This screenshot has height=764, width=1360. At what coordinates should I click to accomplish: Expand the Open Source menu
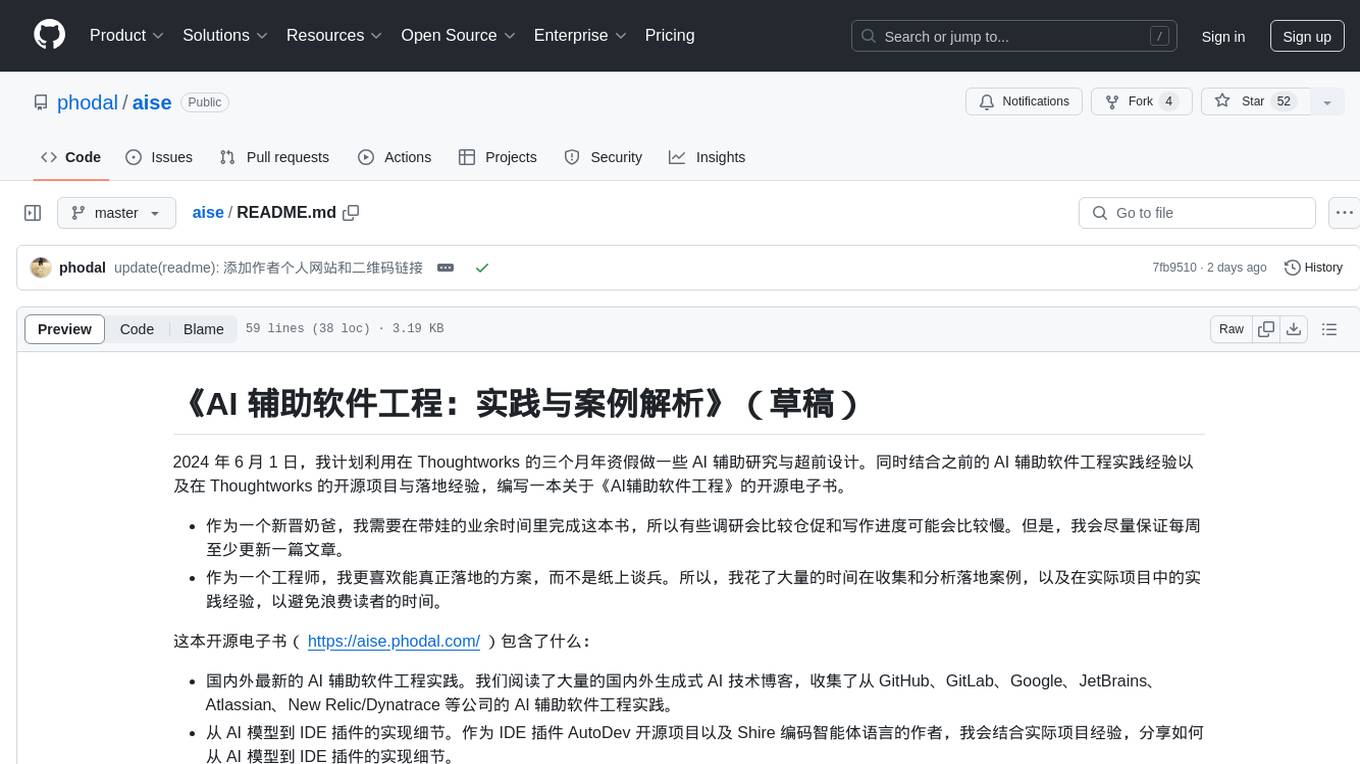click(x=458, y=35)
